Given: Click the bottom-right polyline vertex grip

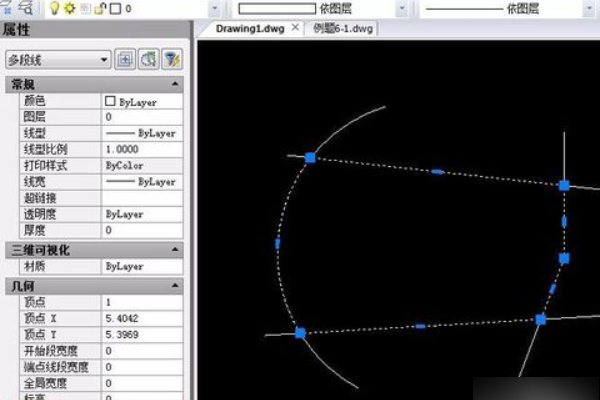Looking at the screenshot, I should pos(541,319).
